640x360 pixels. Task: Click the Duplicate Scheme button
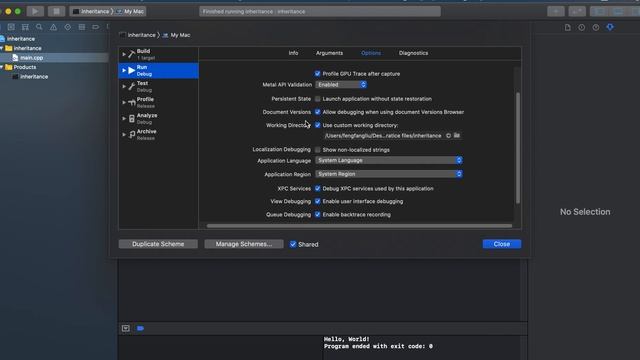[158, 244]
